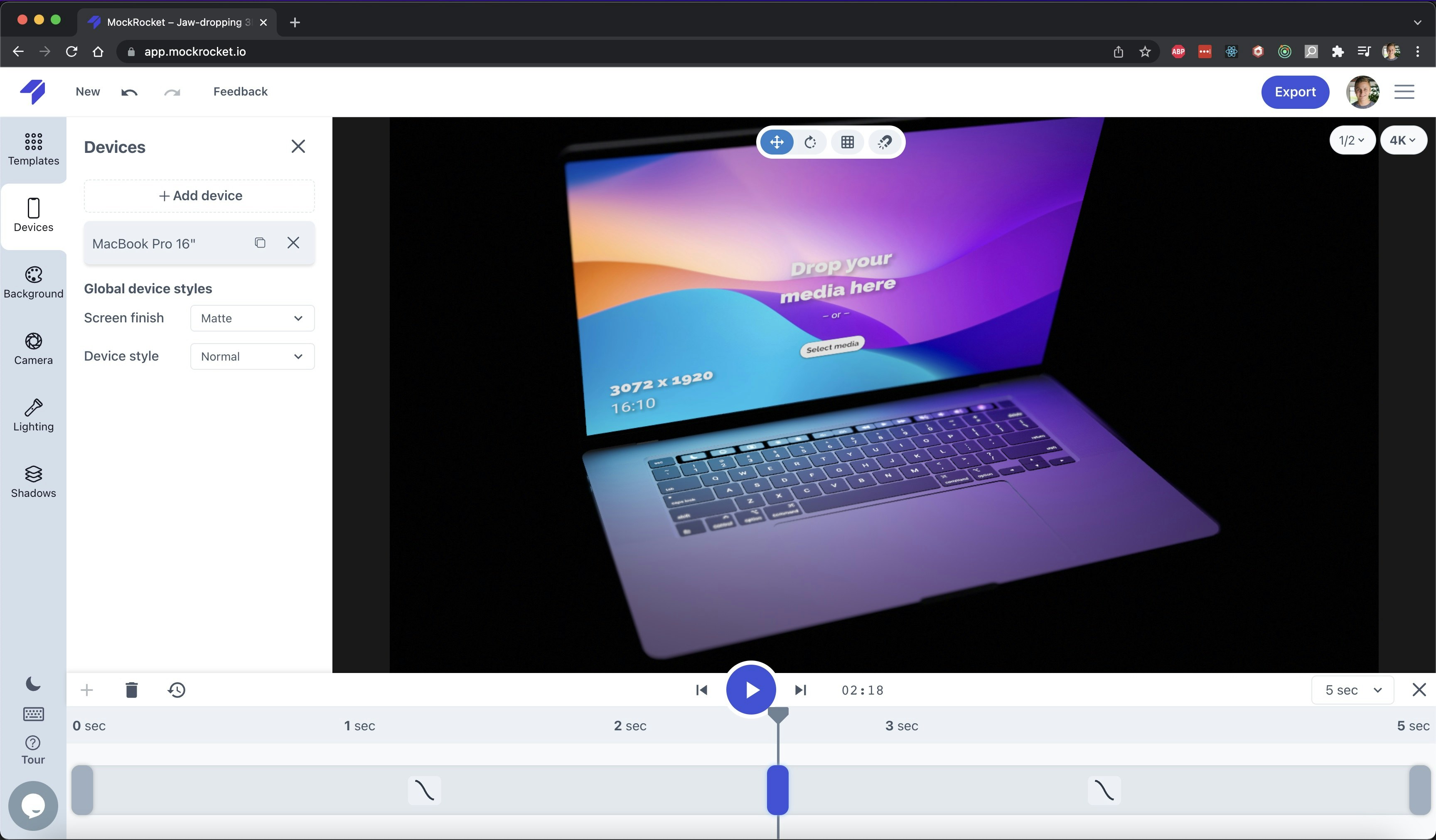Open the Camera panel tab
Image resolution: width=1436 pixels, height=840 pixels.
click(x=33, y=349)
